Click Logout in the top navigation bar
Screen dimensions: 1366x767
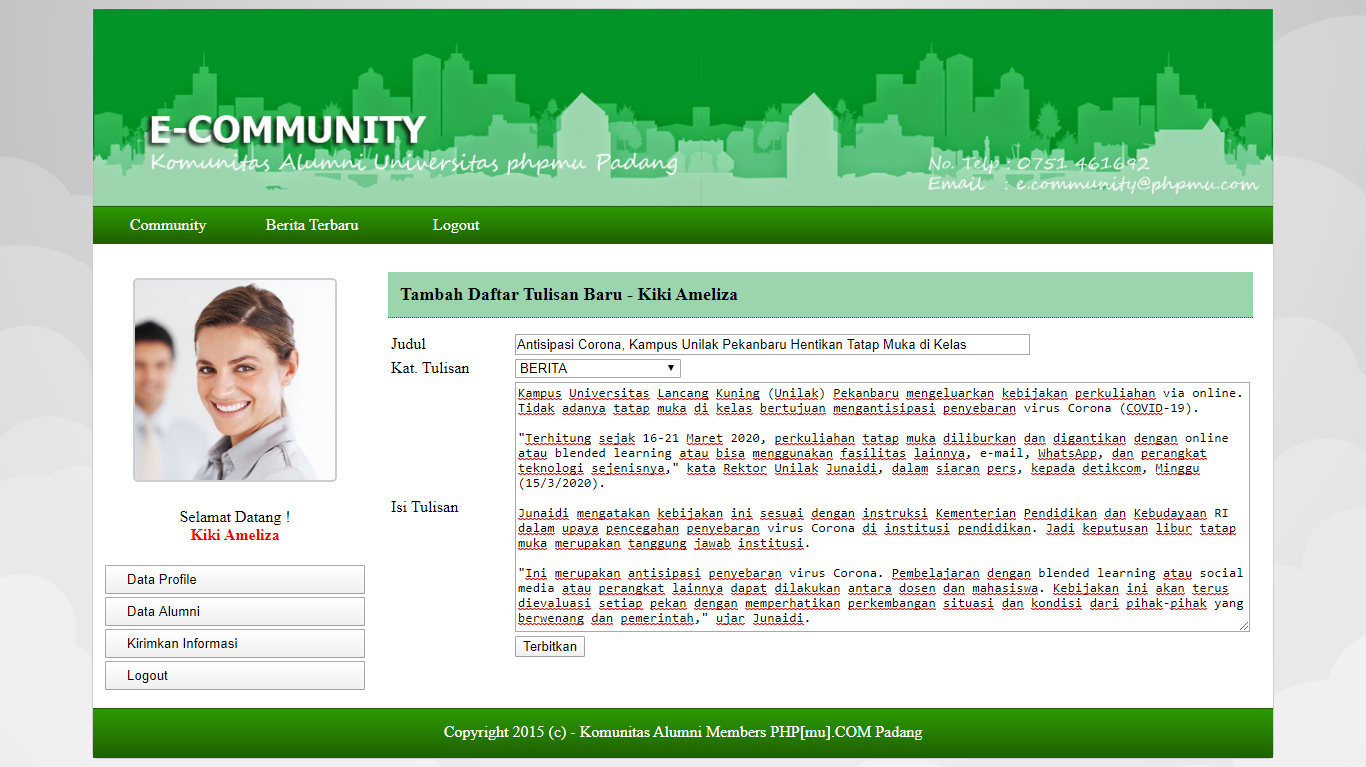455,225
